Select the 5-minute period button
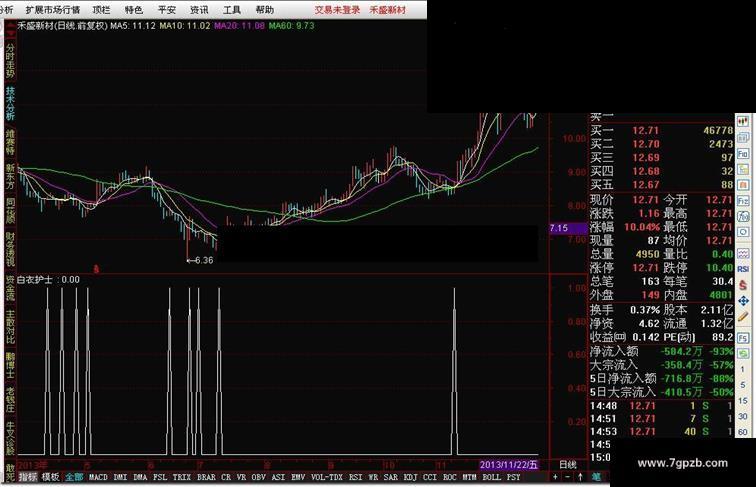This screenshot has height=487, width=756. point(743,385)
